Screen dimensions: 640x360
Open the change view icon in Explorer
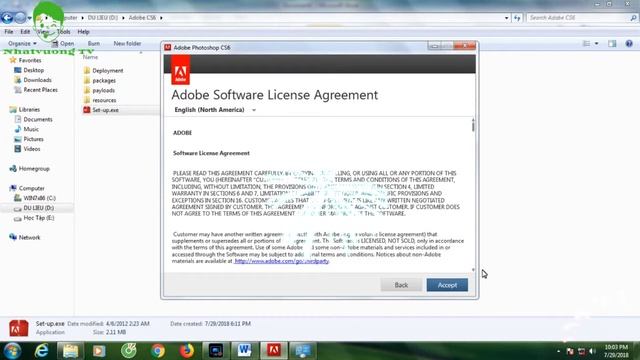pyautogui.click(x=586, y=43)
